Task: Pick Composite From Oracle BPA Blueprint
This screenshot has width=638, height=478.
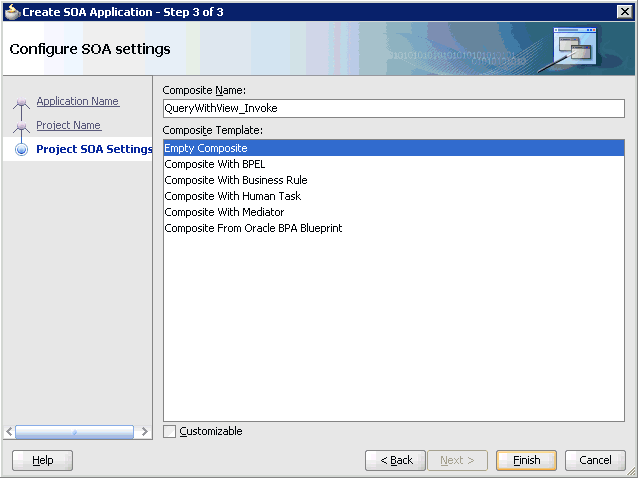Action: [393, 228]
